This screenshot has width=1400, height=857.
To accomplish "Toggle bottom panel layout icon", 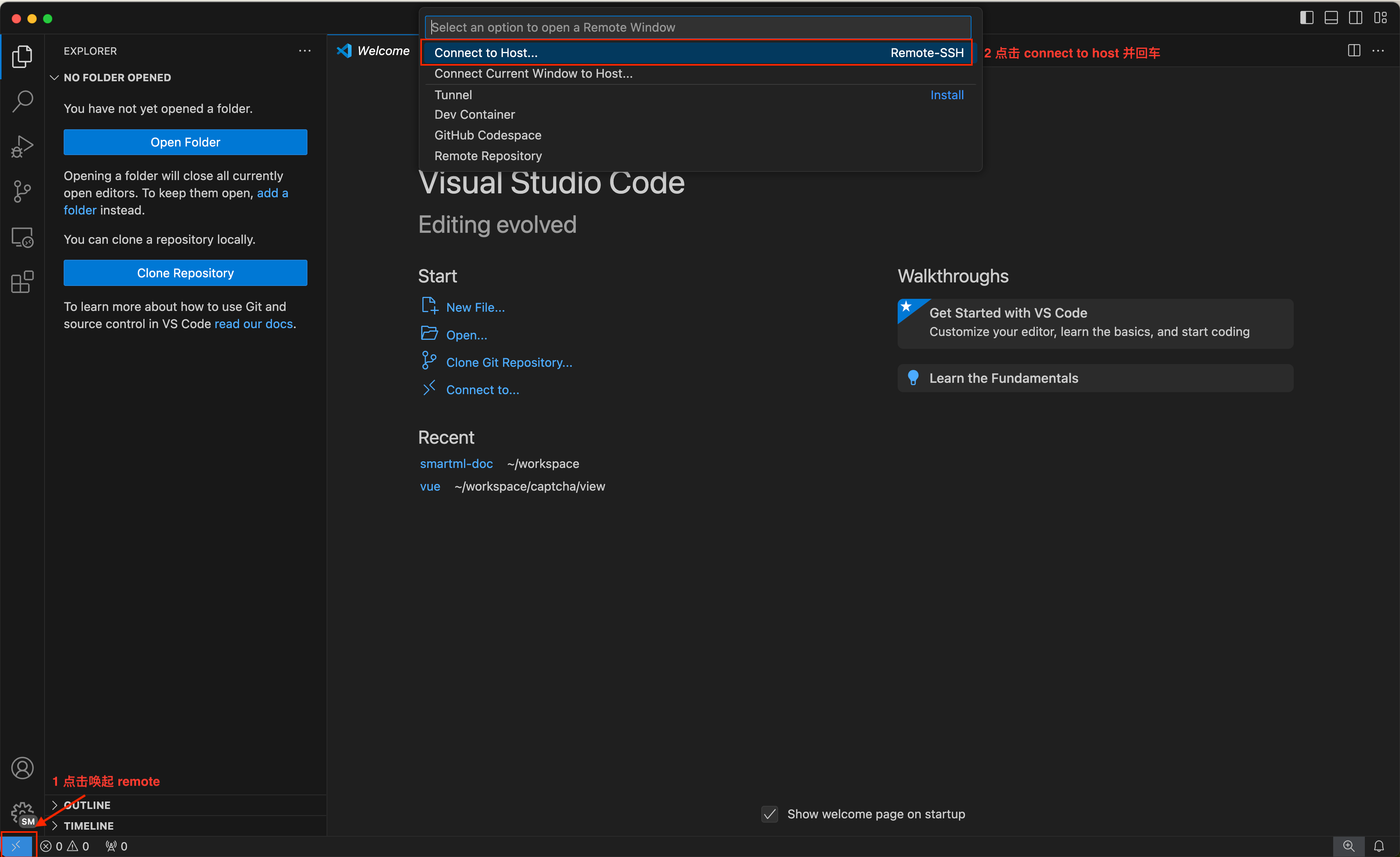I will click(1331, 18).
